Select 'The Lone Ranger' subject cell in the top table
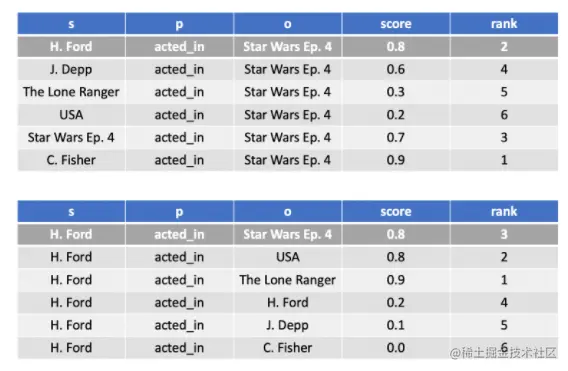The height and width of the screenshot is (371, 568). click(71, 92)
